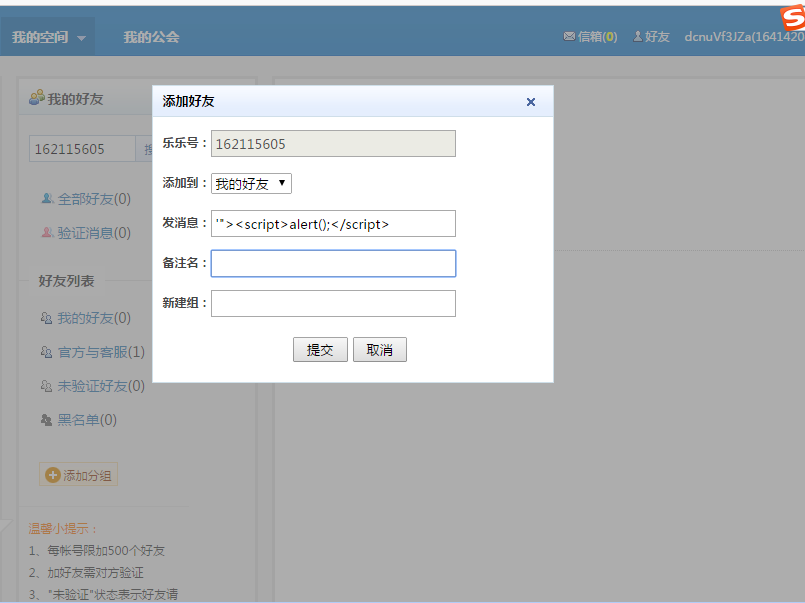The width and height of the screenshot is (805, 603).
Task: Click the 官方与客服 group icon
Action: click(46, 352)
